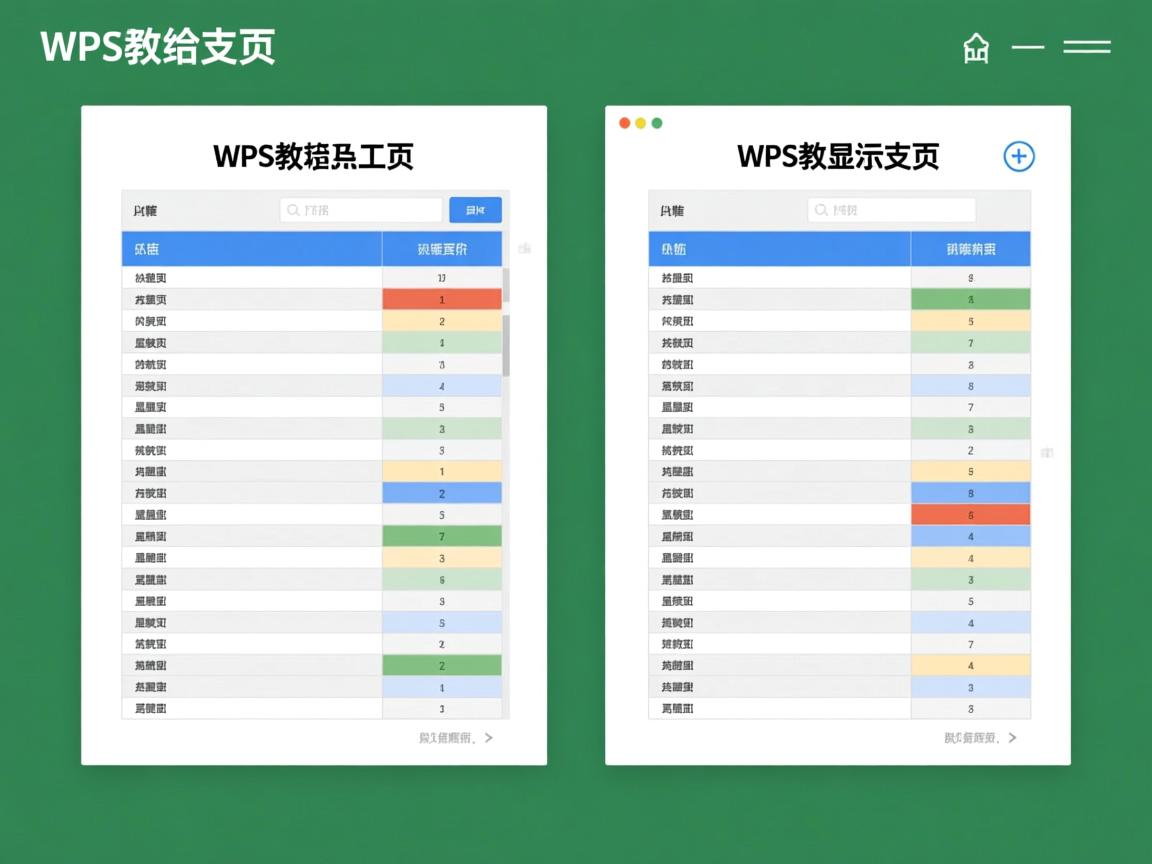Screen dimensions: 1152x864
Task: Select the magnifier icon in the right search box
Action: point(822,210)
